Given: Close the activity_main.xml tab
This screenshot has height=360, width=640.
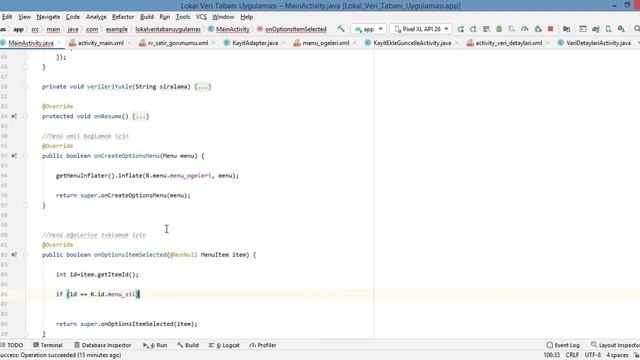Looking at the screenshot, I should pyautogui.click(x=129, y=43).
